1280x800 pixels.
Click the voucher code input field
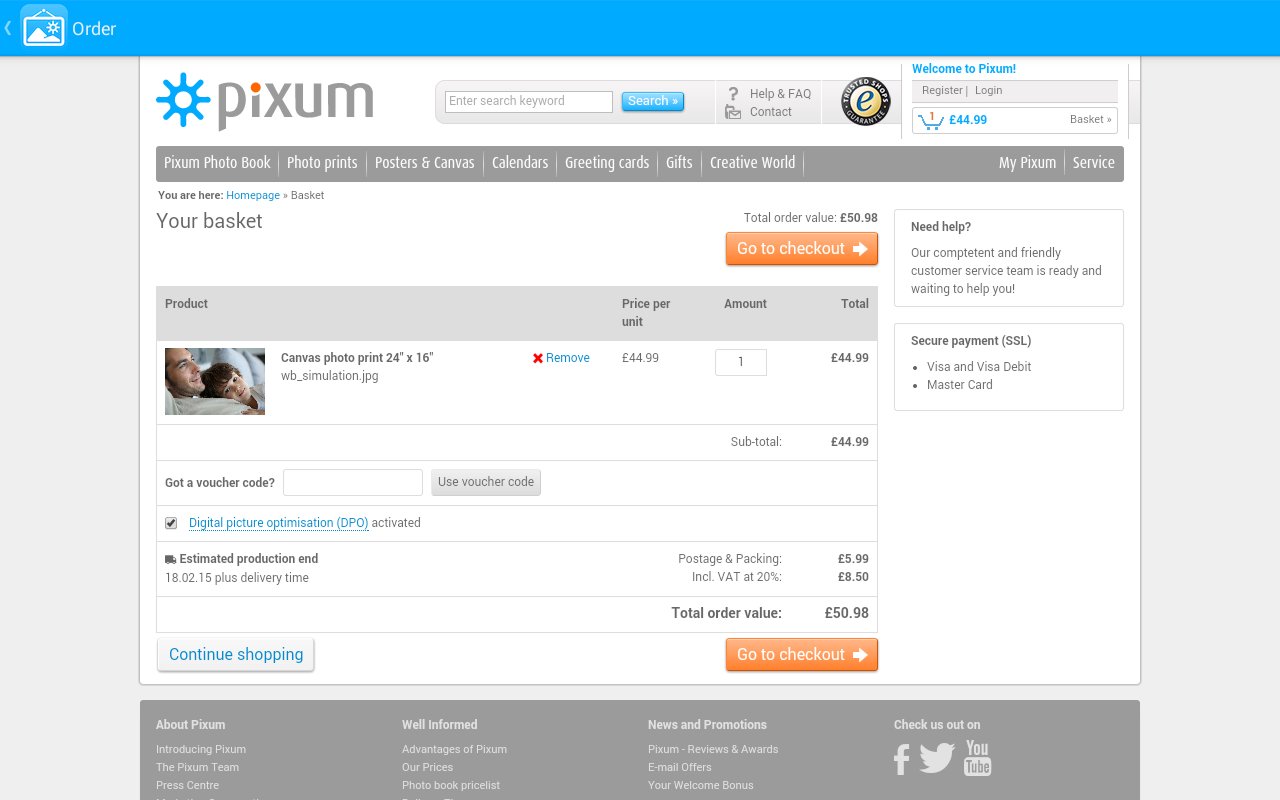click(x=353, y=482)
